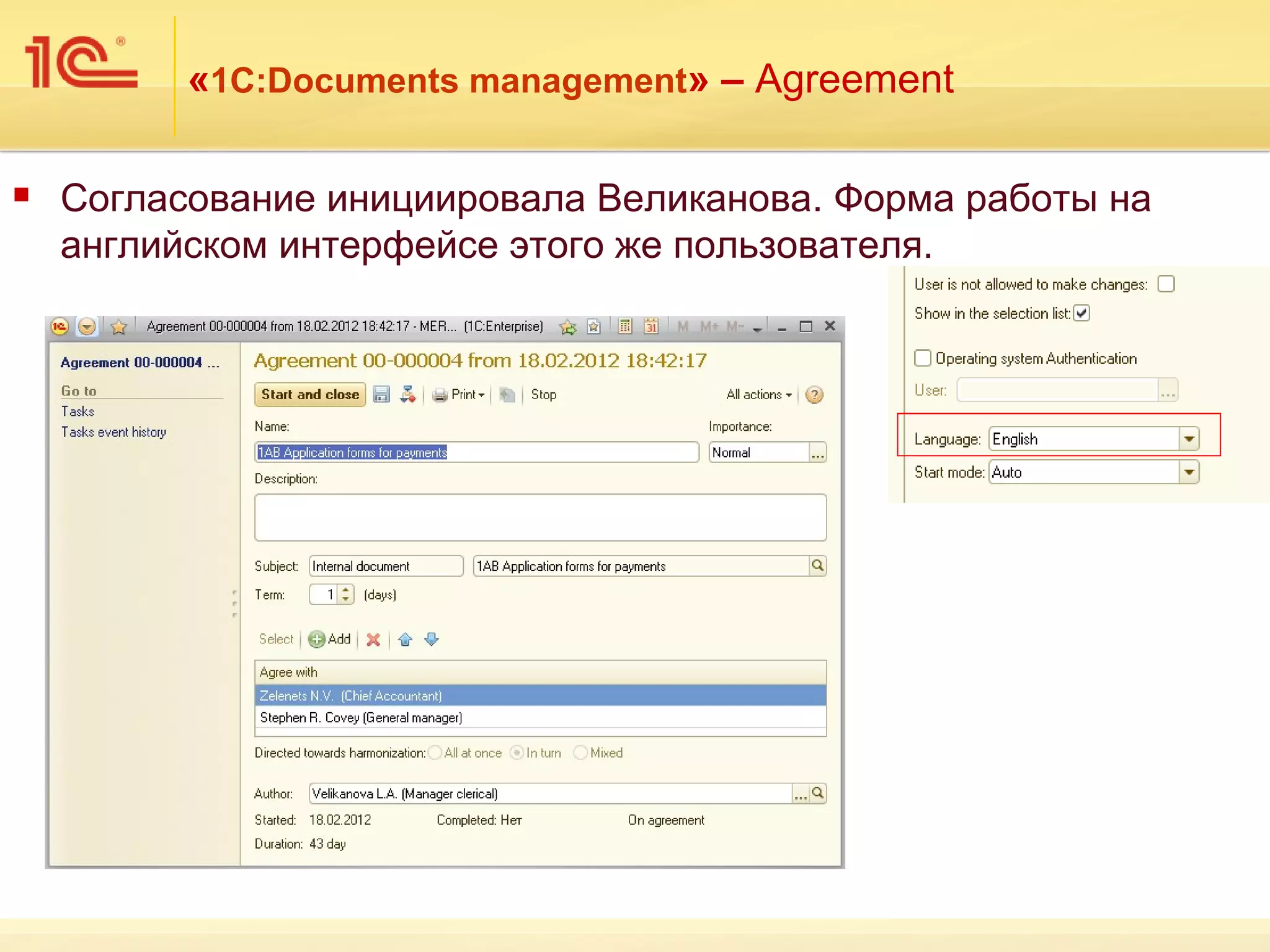Toggle User is not allowed to make changes checkbox
This screenshot has height=952, width=1270.
1166,284
